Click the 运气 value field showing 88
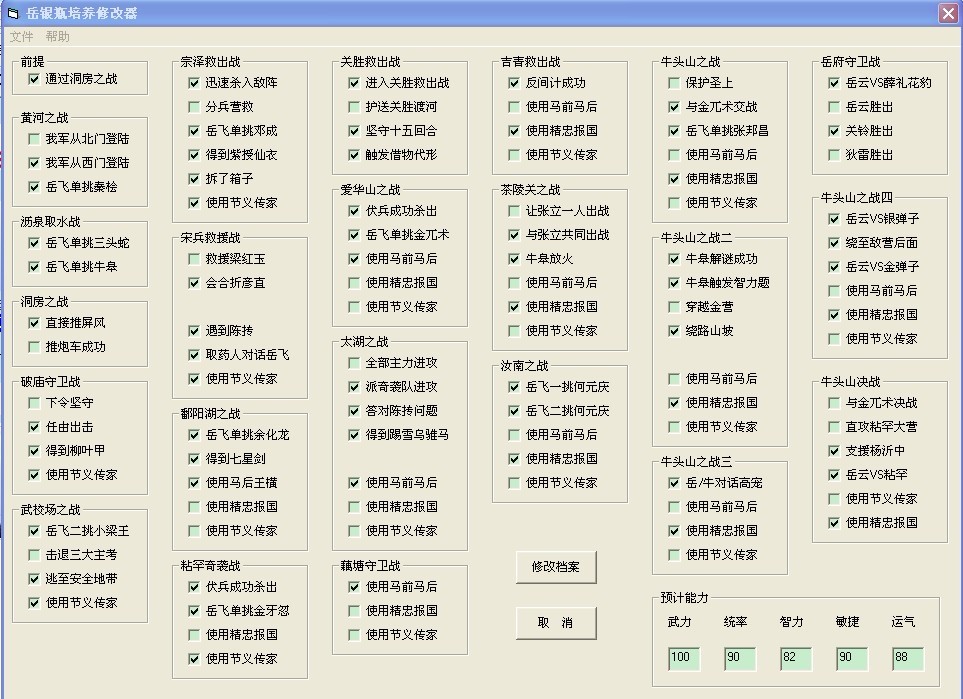Image resolution: width=963 pixels, height=699 pixels. [x=908, y=658]
